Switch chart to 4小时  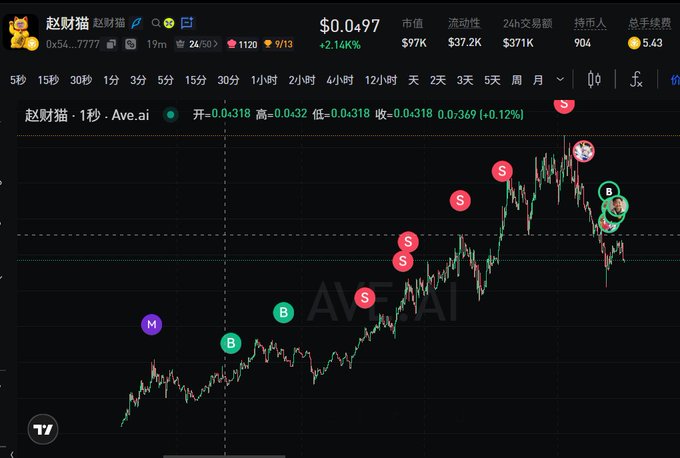340,80
